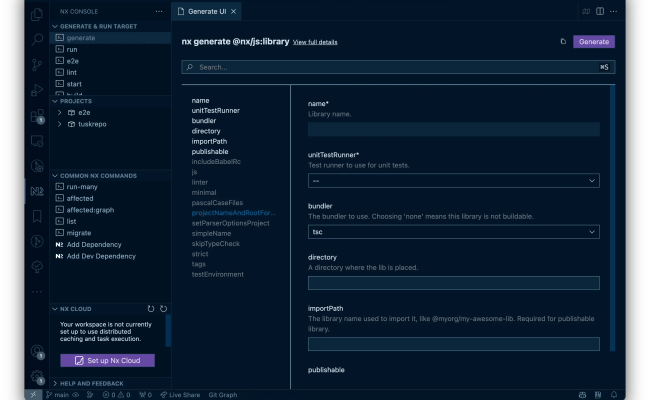Click the Generate button
Image resolution: width=650 pixels, height=400 pixels.
(594, 41)
